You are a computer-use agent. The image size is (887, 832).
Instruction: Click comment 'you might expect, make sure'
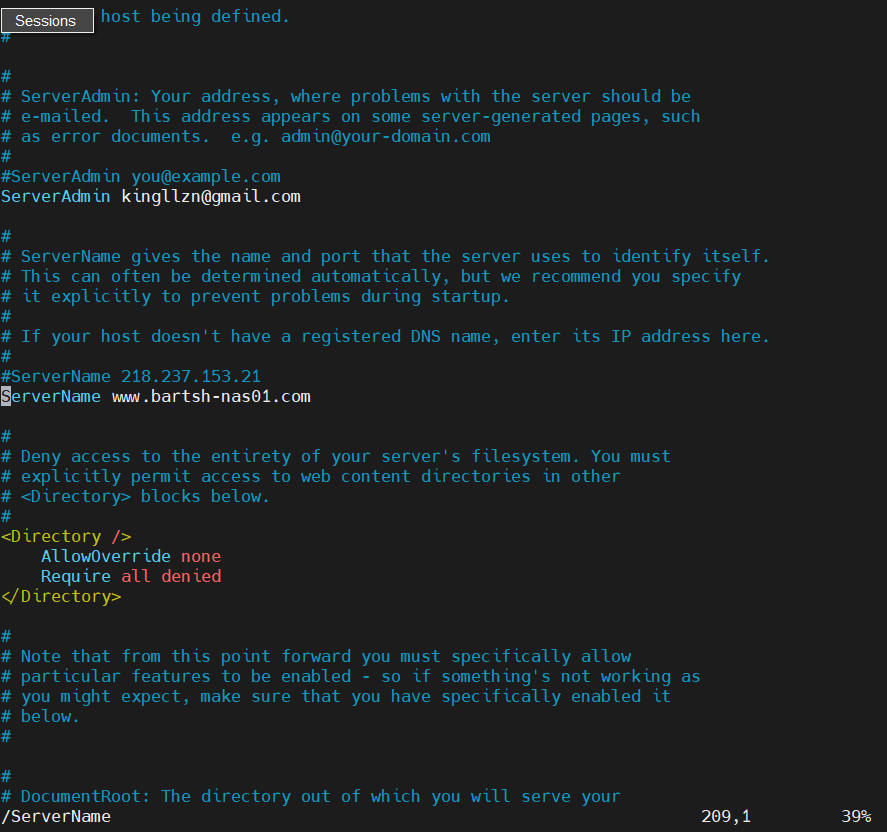[x=335, y=697]
